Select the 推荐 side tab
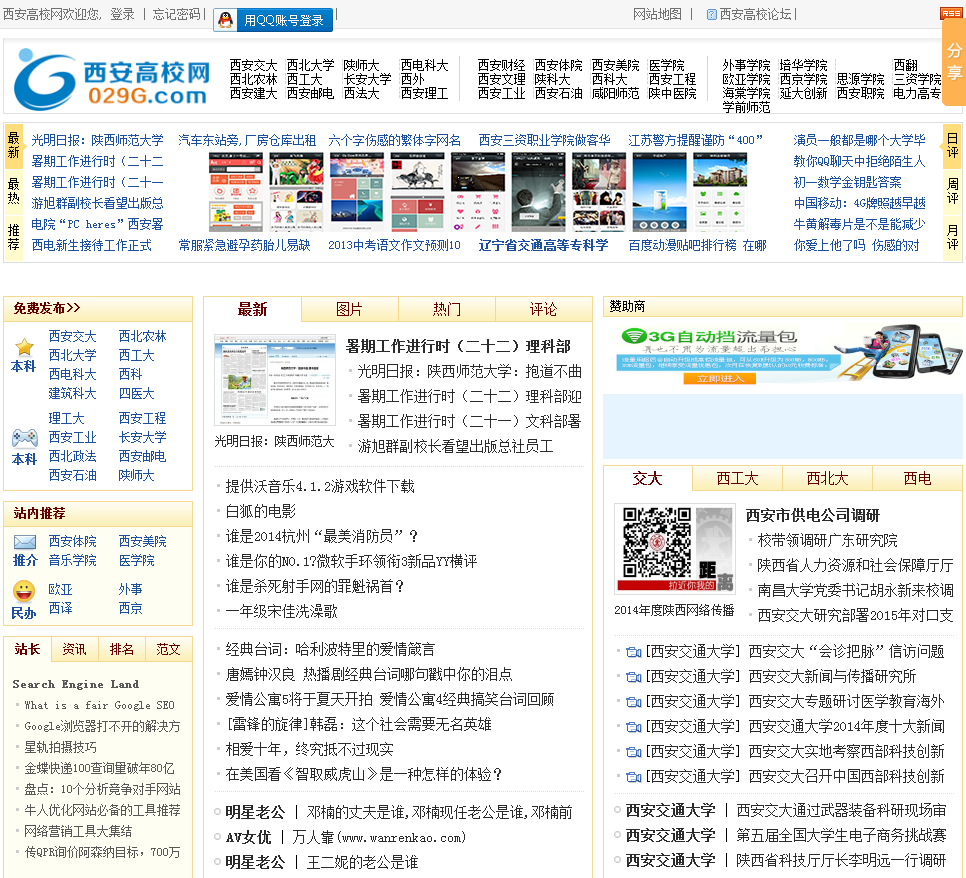Screen dimensions: 966x878 pos(14,237)
